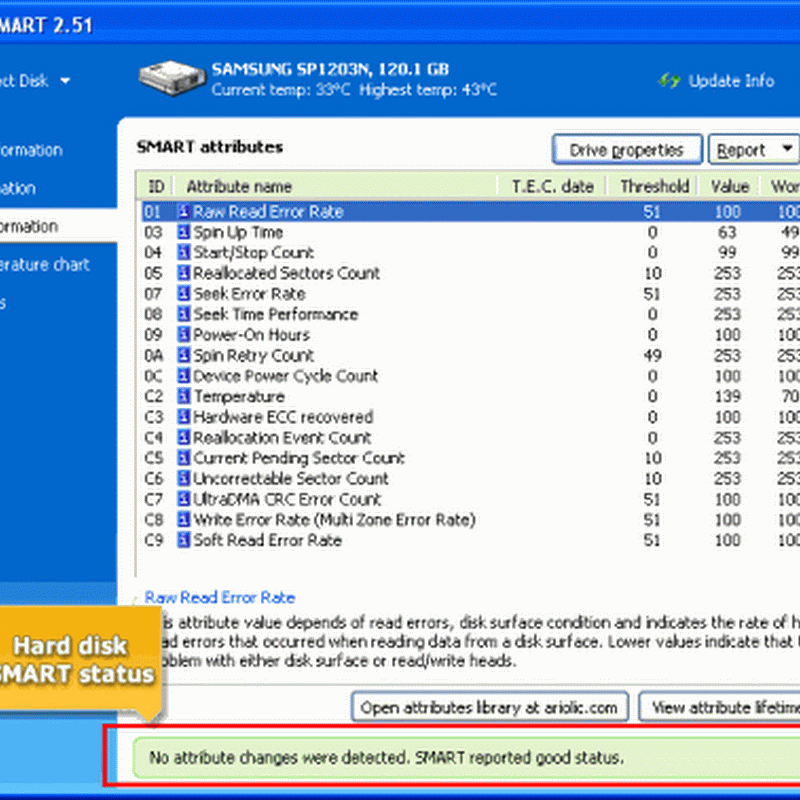Click the hard disk drive icon
800x800 pixels.
tap(170, 80)
